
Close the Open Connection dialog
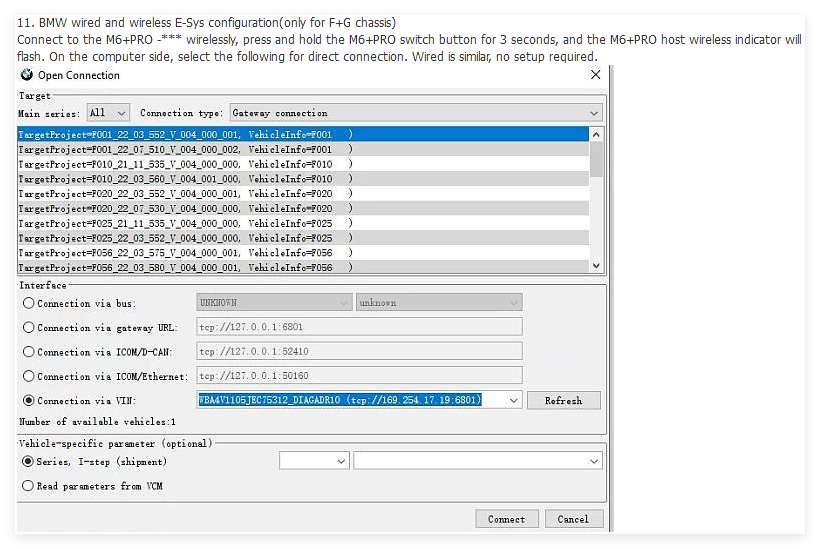595,75
